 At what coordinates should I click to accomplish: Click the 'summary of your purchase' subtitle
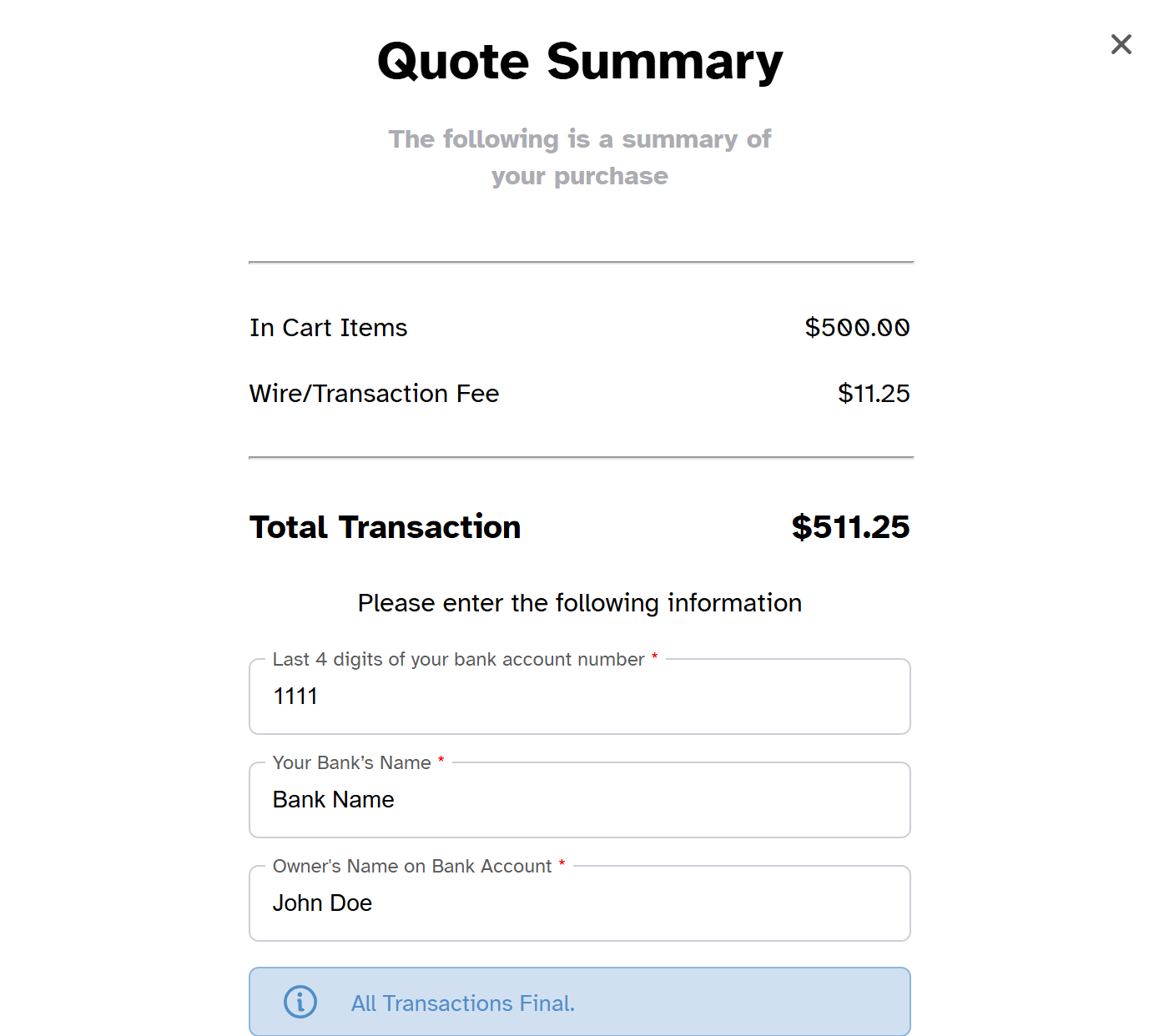580,157
